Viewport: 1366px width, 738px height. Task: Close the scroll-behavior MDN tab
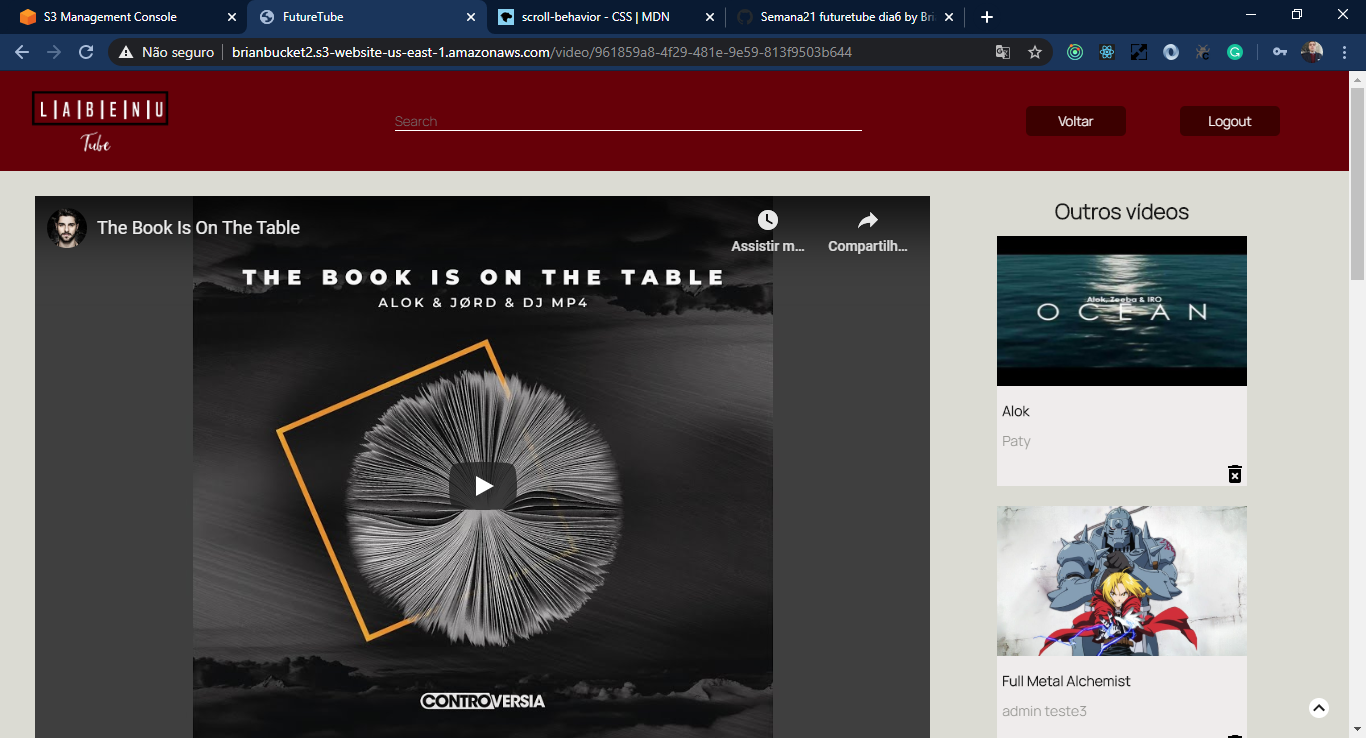[x=710, y=17]
